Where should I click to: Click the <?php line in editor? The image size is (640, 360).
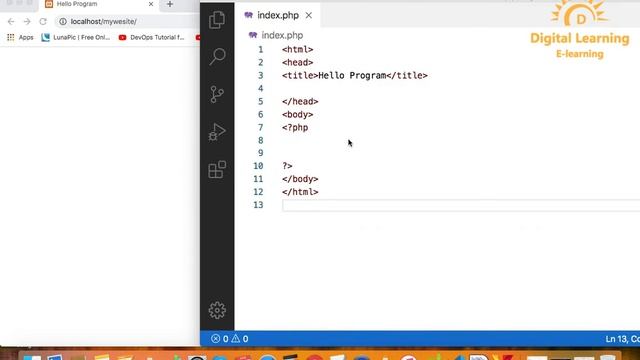295,127
